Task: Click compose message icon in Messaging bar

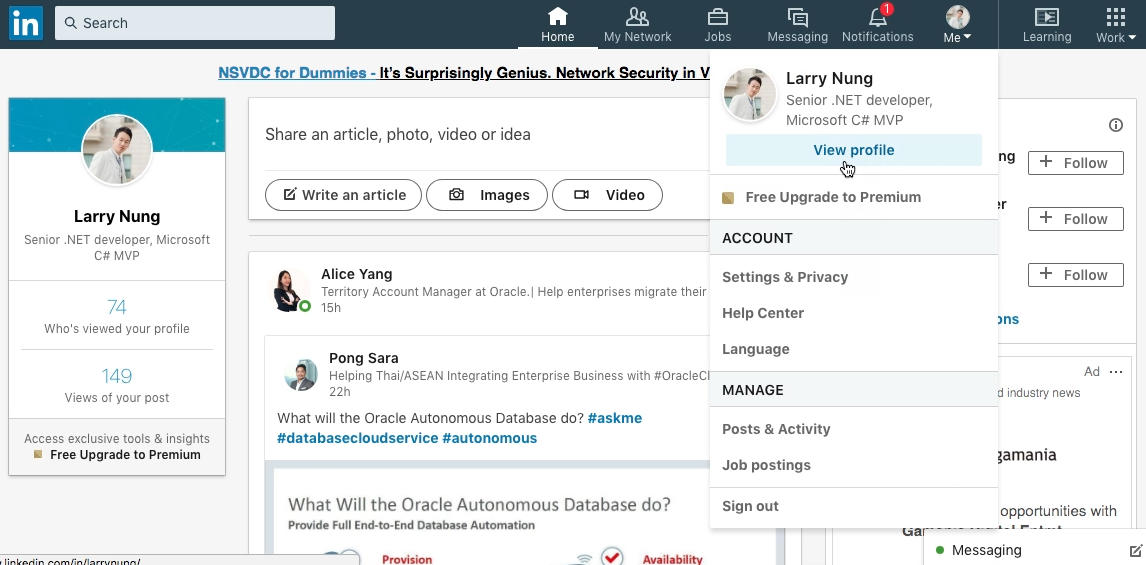Action: pos(1135,550)
